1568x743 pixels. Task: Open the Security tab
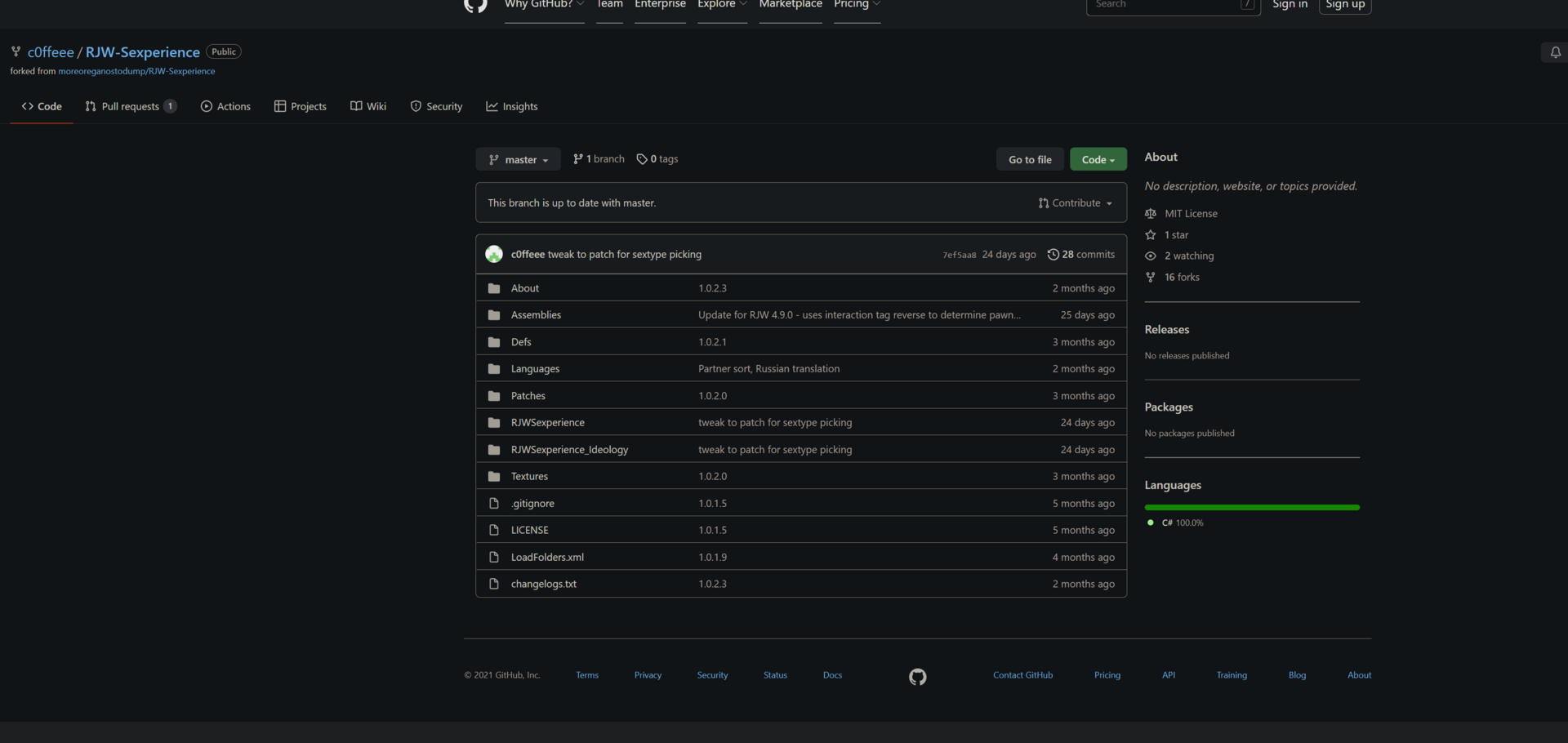436,107
